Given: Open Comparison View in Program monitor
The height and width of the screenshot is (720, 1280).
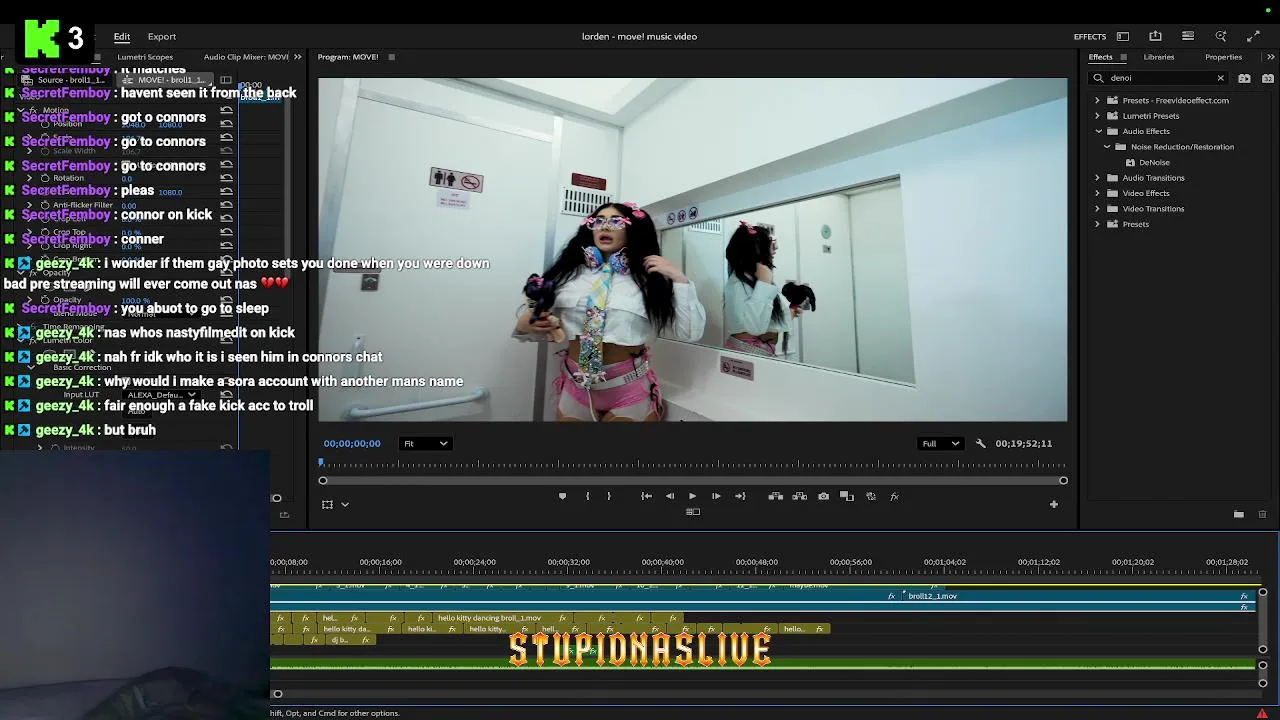Looking at the screenshot, I should pos(847,496).
